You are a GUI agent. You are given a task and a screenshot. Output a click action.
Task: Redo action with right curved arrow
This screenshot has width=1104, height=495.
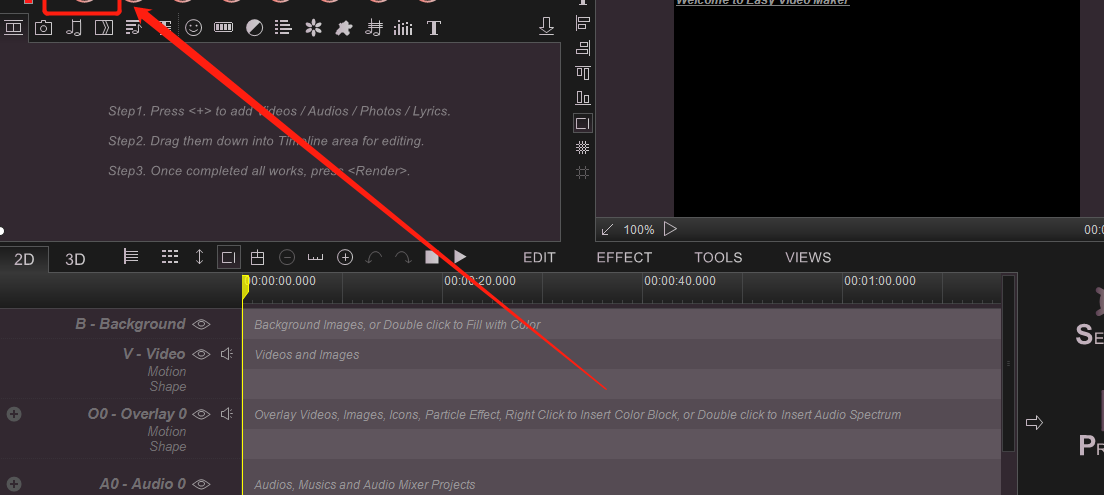(403, 257)
